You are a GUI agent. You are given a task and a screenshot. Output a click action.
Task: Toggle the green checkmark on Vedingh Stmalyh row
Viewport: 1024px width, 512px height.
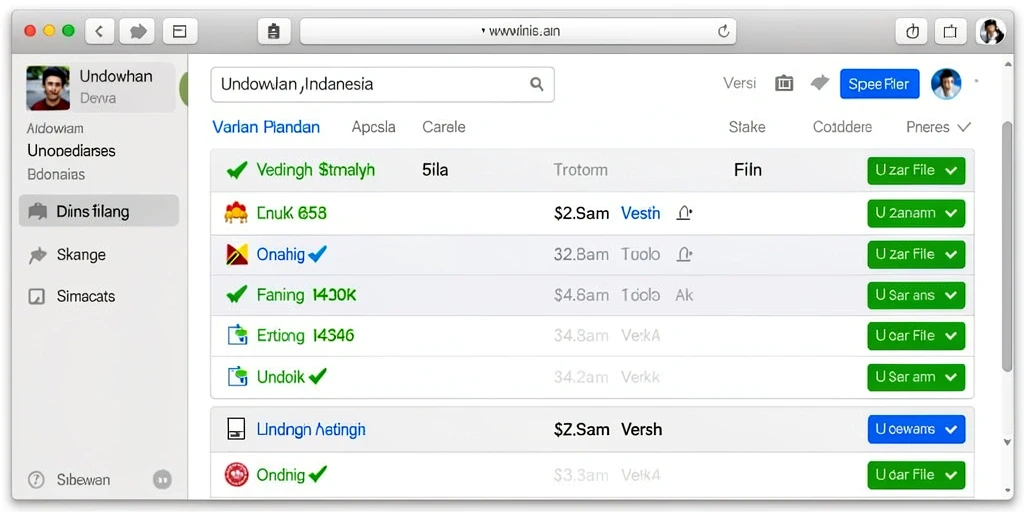[236, 170]
